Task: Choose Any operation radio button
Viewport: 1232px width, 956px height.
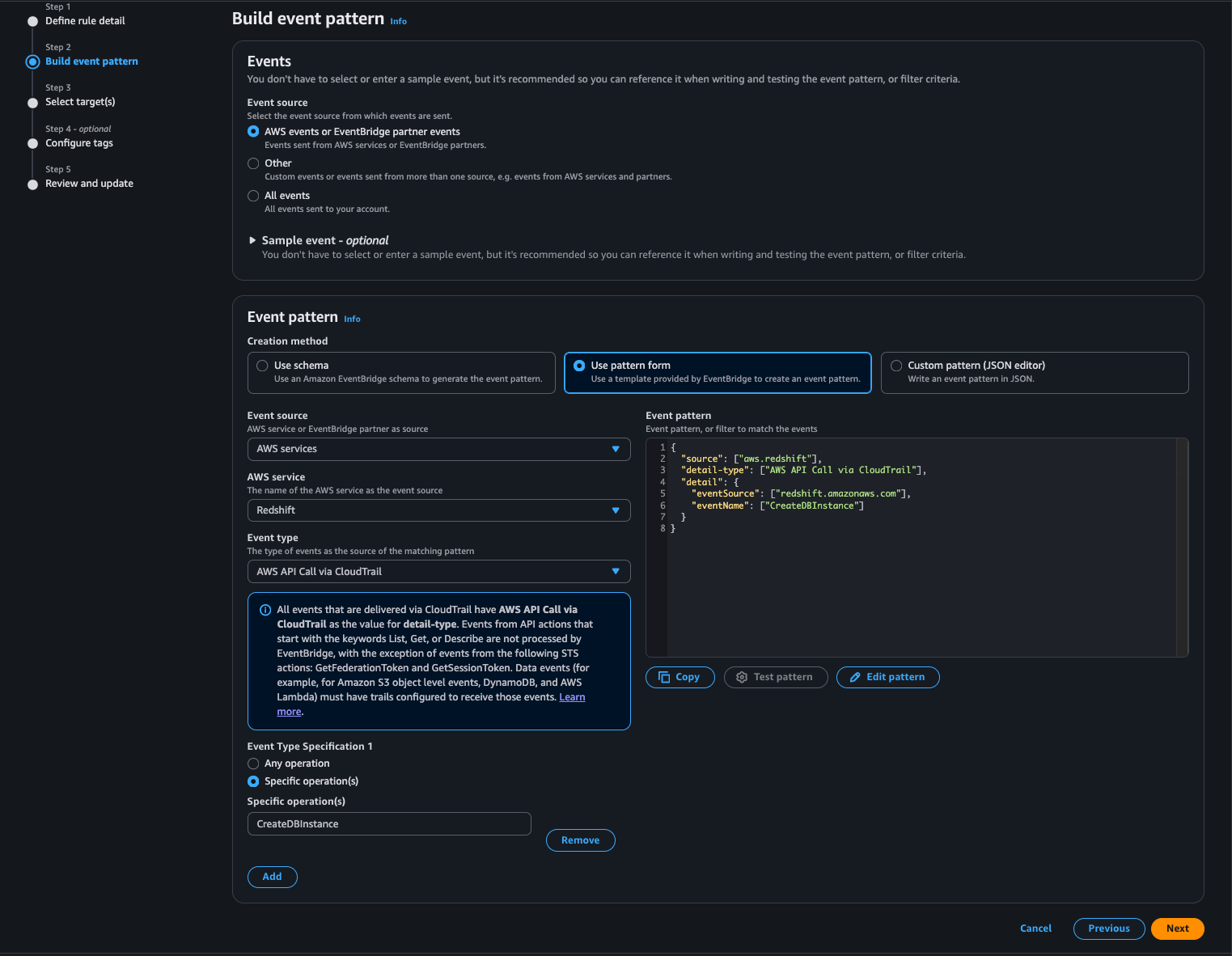Action: click(x=253, y=764)
